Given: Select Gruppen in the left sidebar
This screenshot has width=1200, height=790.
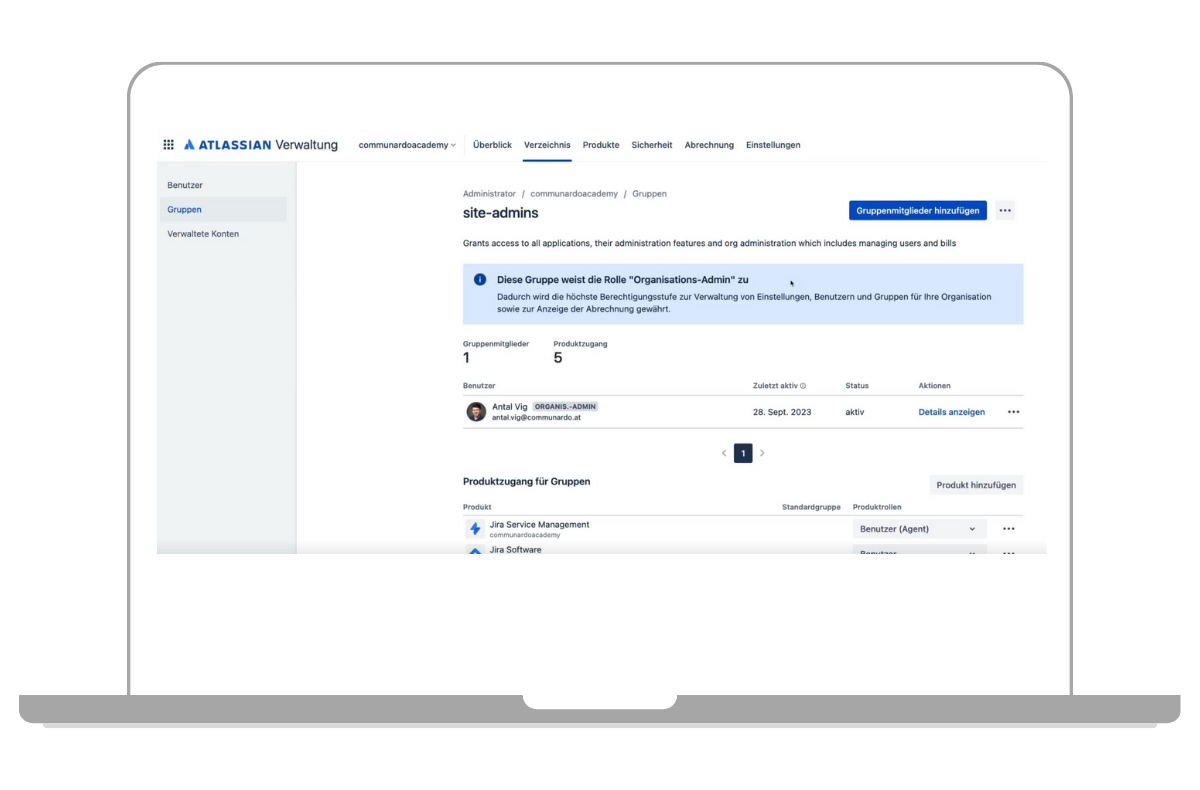Looking at the screenshot, I should (223, 210).
